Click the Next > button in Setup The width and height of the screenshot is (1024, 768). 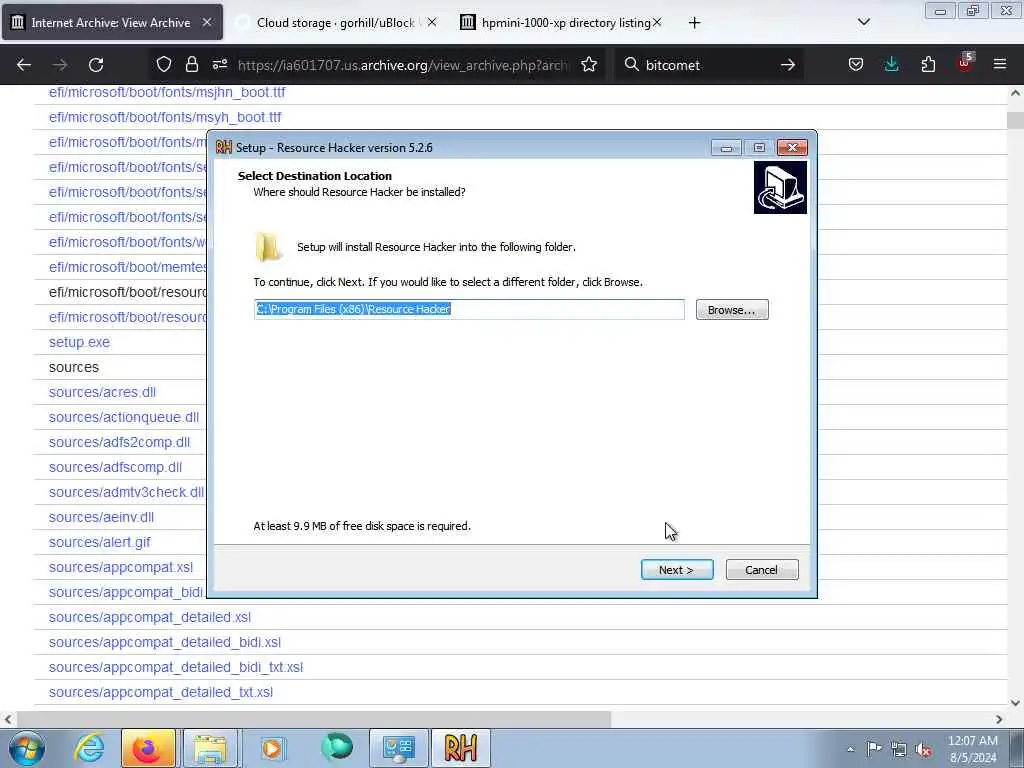click(677, 569)
